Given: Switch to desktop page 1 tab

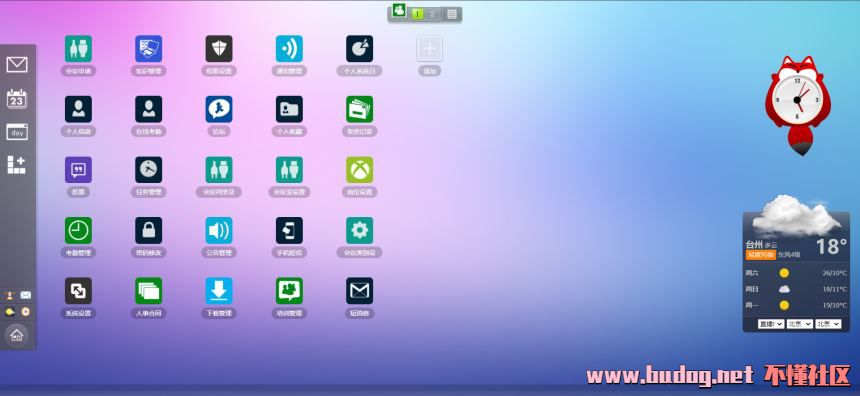Looking at the screenshot, I should coord(417,14).
